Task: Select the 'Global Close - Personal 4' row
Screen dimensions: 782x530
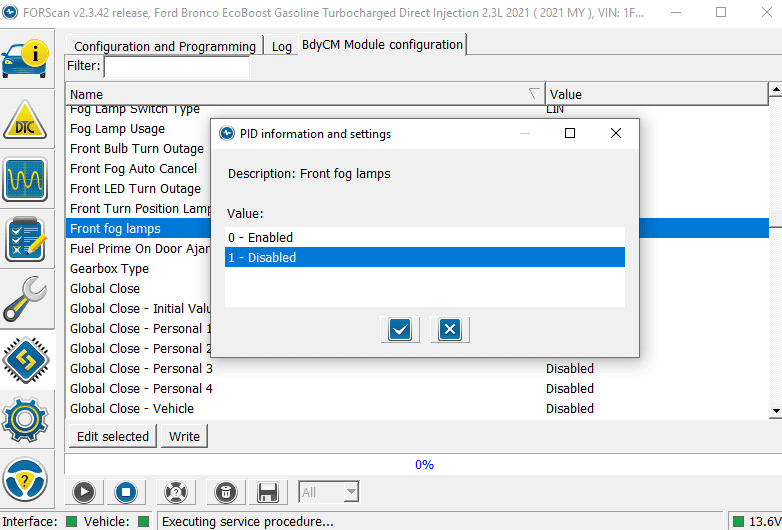Action: [417, 388]
